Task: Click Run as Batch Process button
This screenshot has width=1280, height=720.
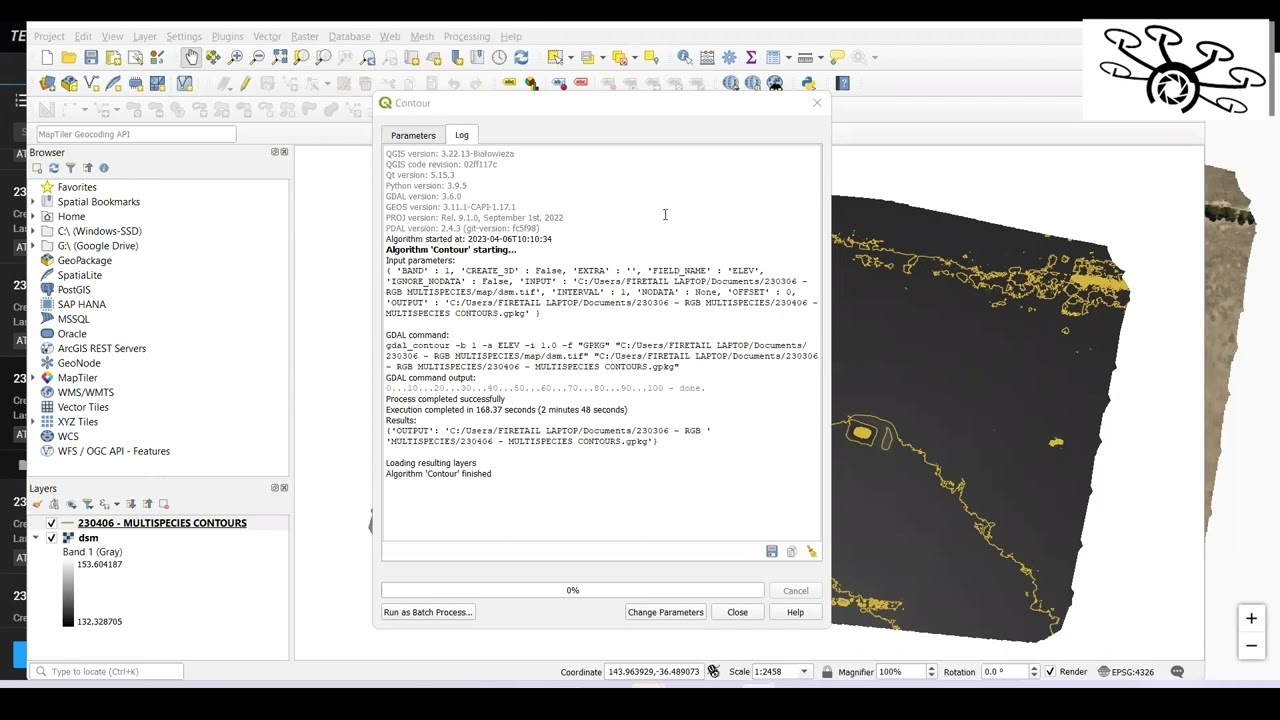Action: 428,612
